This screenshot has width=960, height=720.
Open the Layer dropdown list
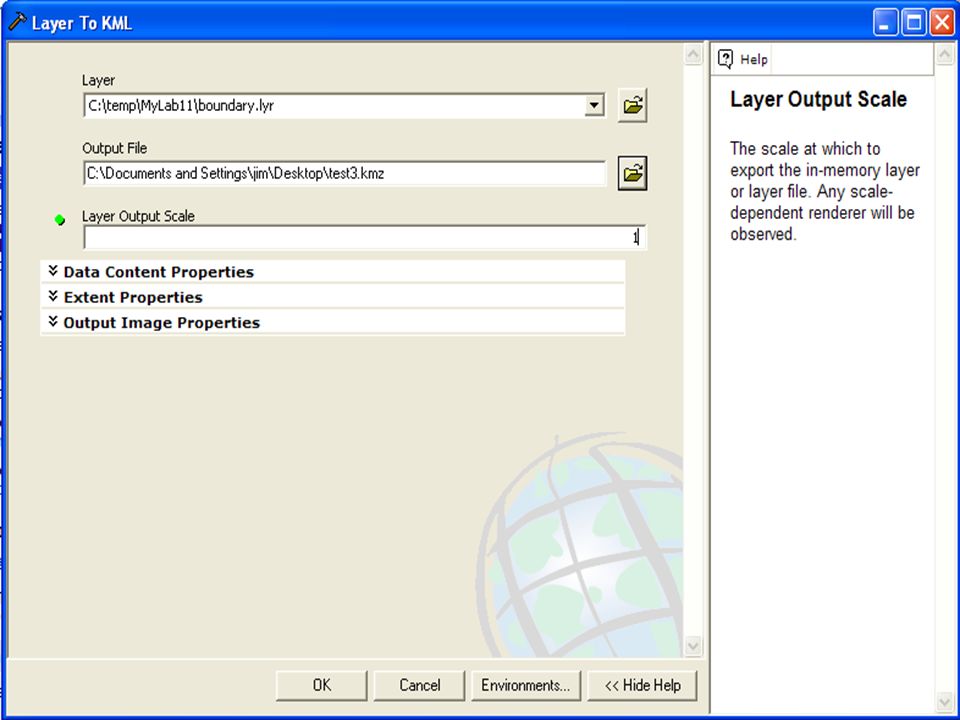click(x=593, y=105)
